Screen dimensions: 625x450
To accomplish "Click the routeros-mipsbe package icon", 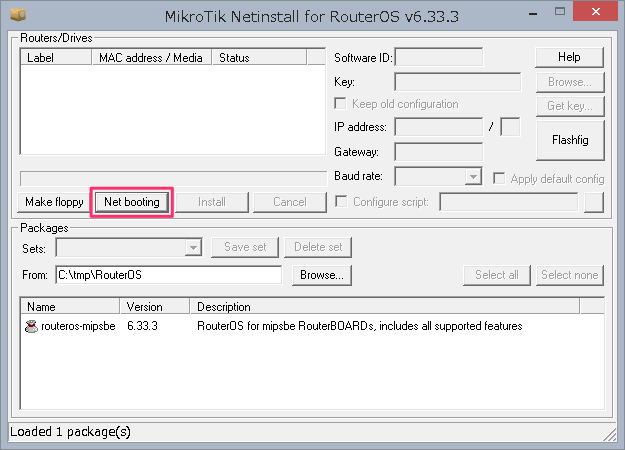I will click(x=31, y=326).
